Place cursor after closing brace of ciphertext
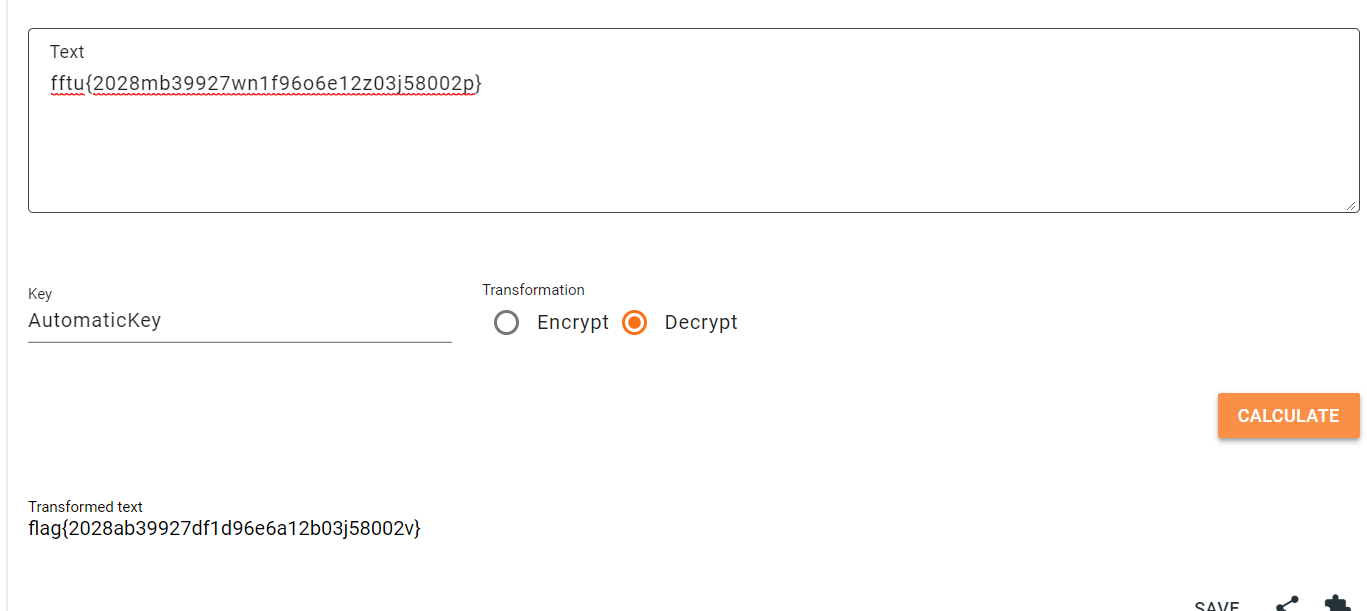This screenshot has height=611, width=1367. pyautogui.click(x=484, y=84)
